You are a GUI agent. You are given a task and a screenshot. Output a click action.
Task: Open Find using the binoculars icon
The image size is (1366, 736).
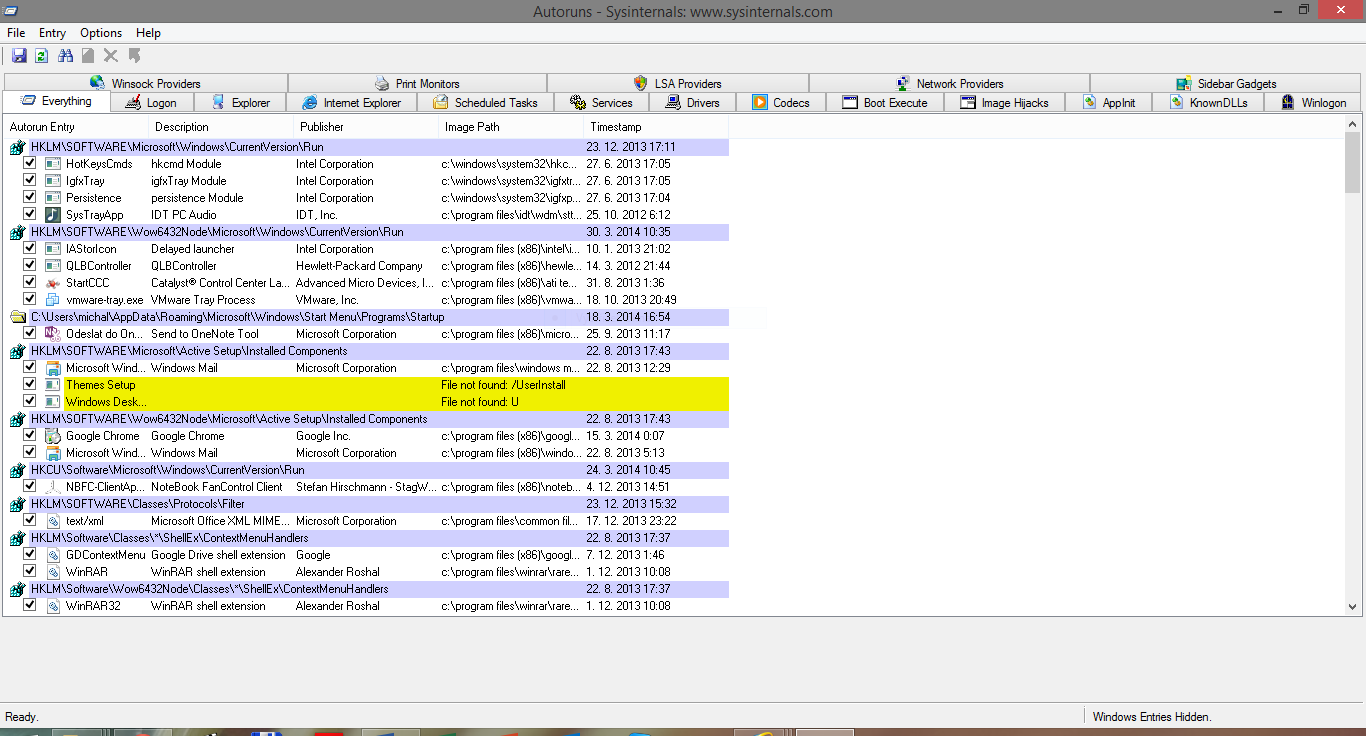click(x=64, y=55)
